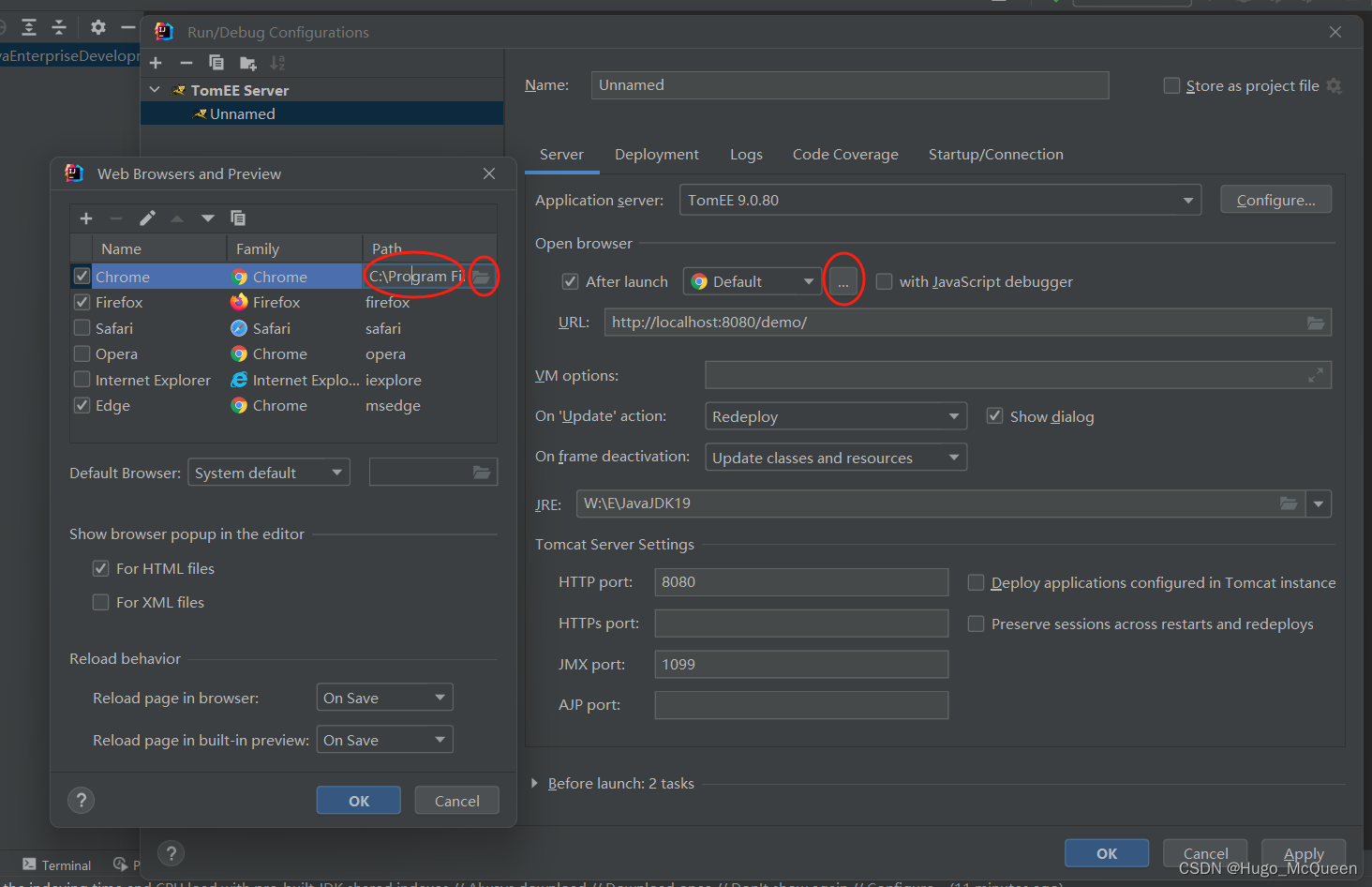The image size is (1372, 887).
Task: Browse for the JRE folder
Action: 1289,504
